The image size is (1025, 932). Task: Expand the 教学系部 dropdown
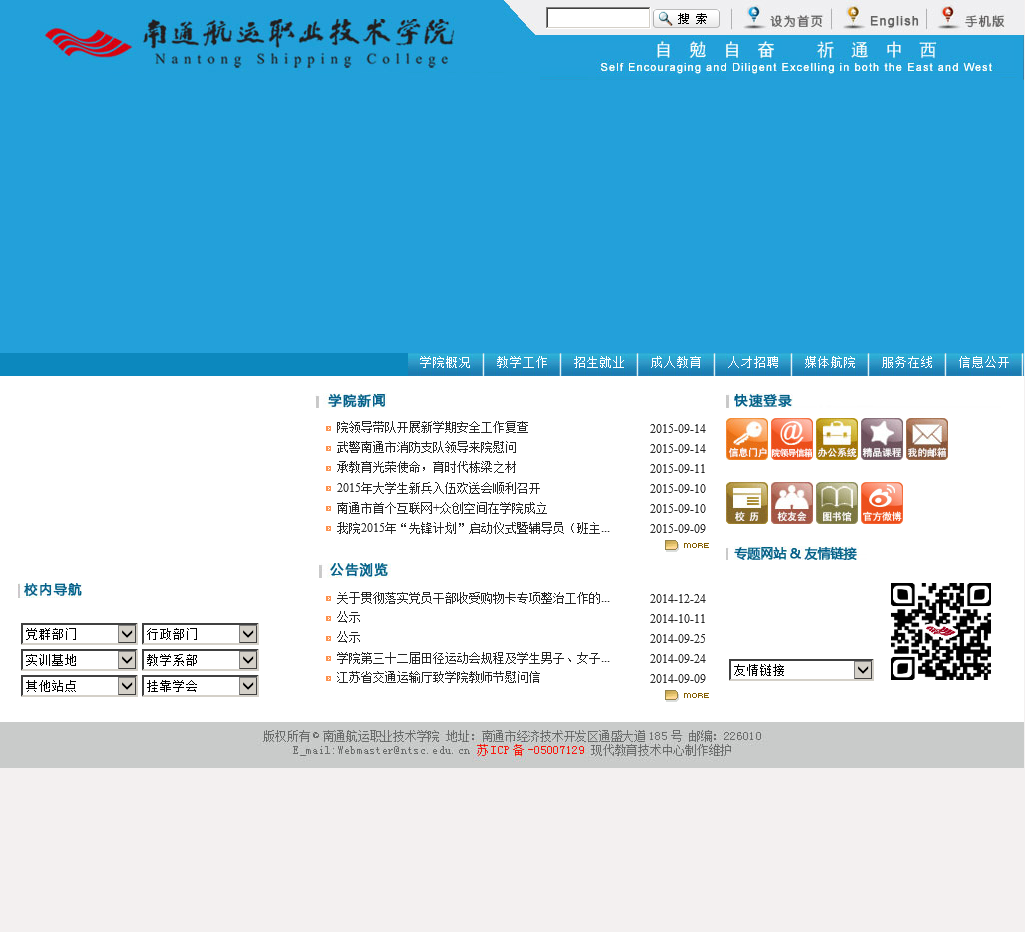pos(200,659)
